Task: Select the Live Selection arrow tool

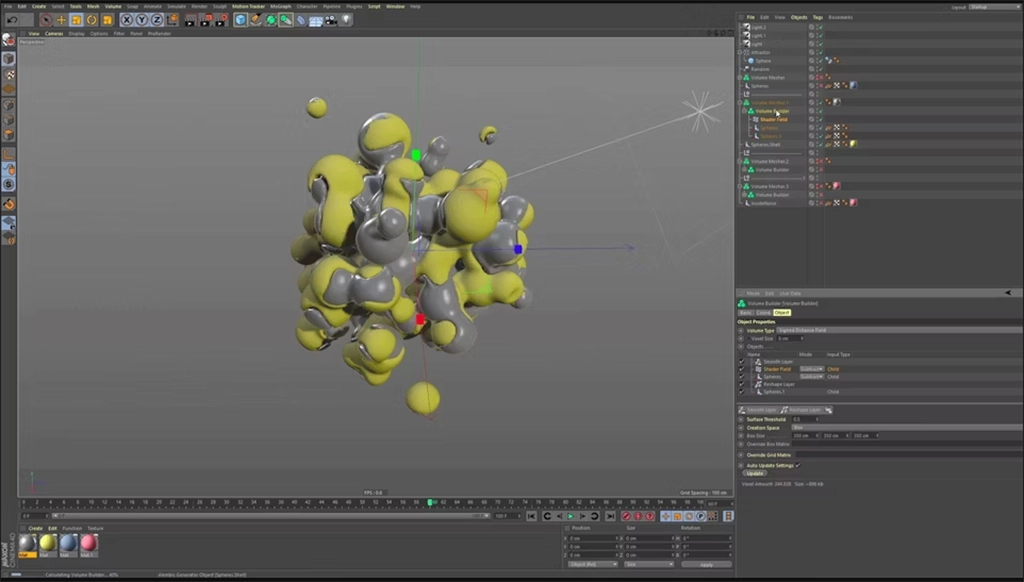Action: tap(46, 20)
